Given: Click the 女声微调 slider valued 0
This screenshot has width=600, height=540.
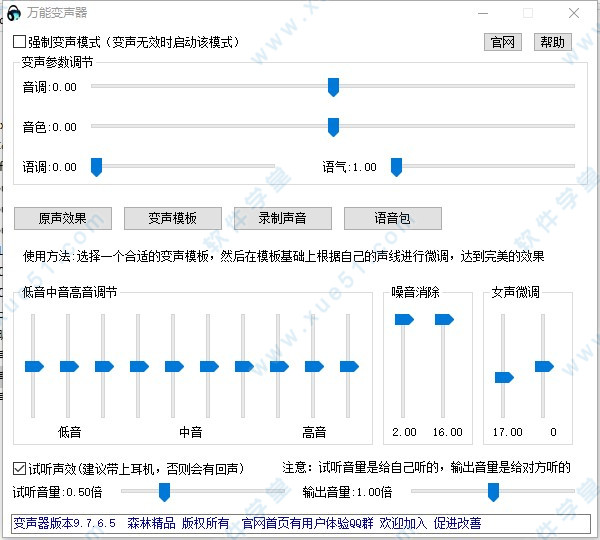Looking at the screenshot, I should click(544, 367).
